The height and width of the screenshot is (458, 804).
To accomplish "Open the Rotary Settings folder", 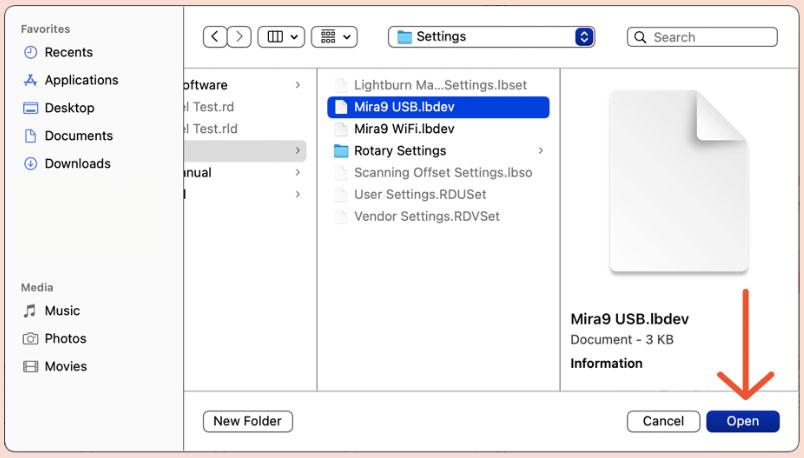I will [438, 151].
